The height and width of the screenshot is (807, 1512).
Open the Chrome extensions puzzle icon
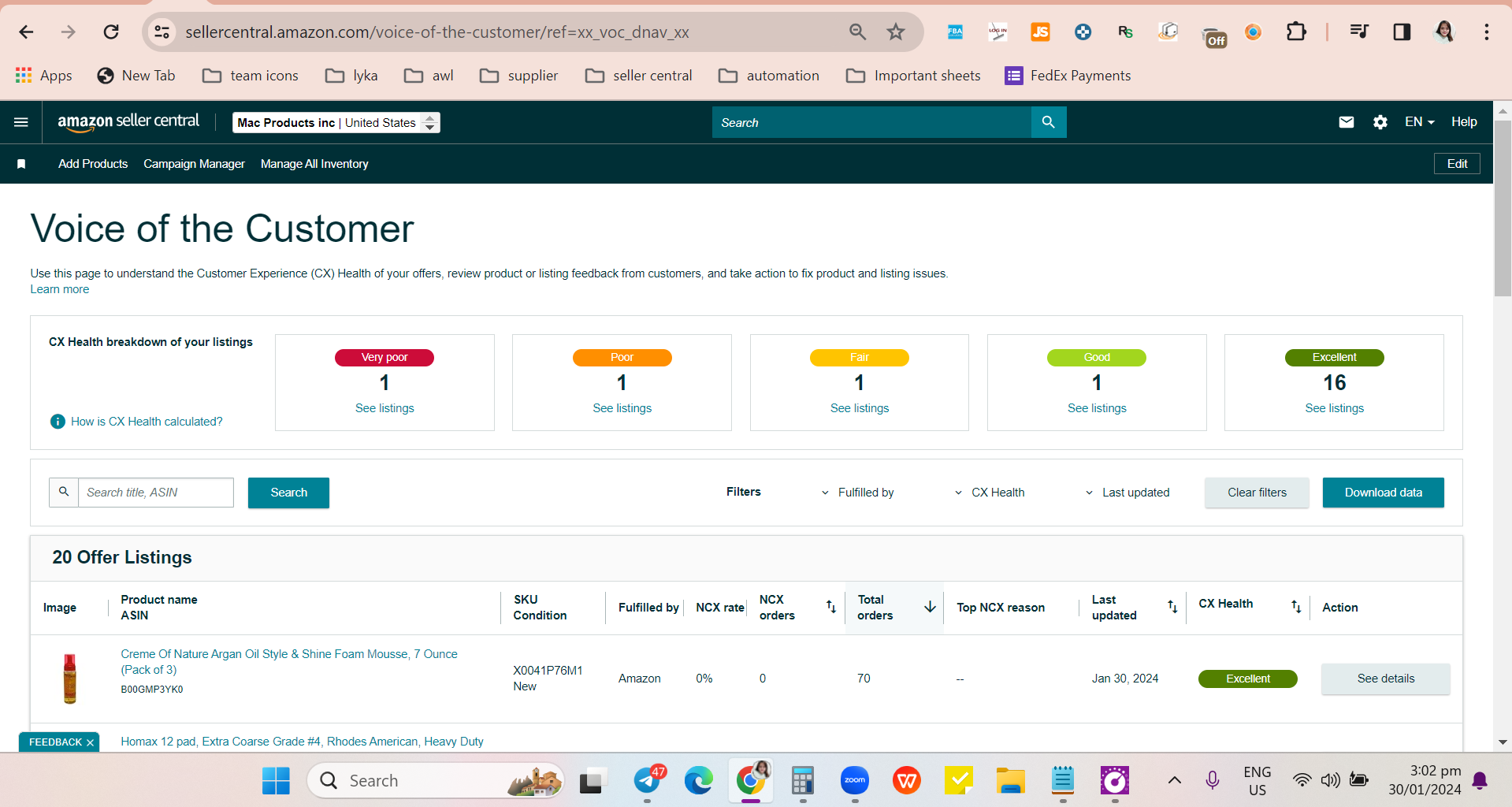pos(1296,32)
